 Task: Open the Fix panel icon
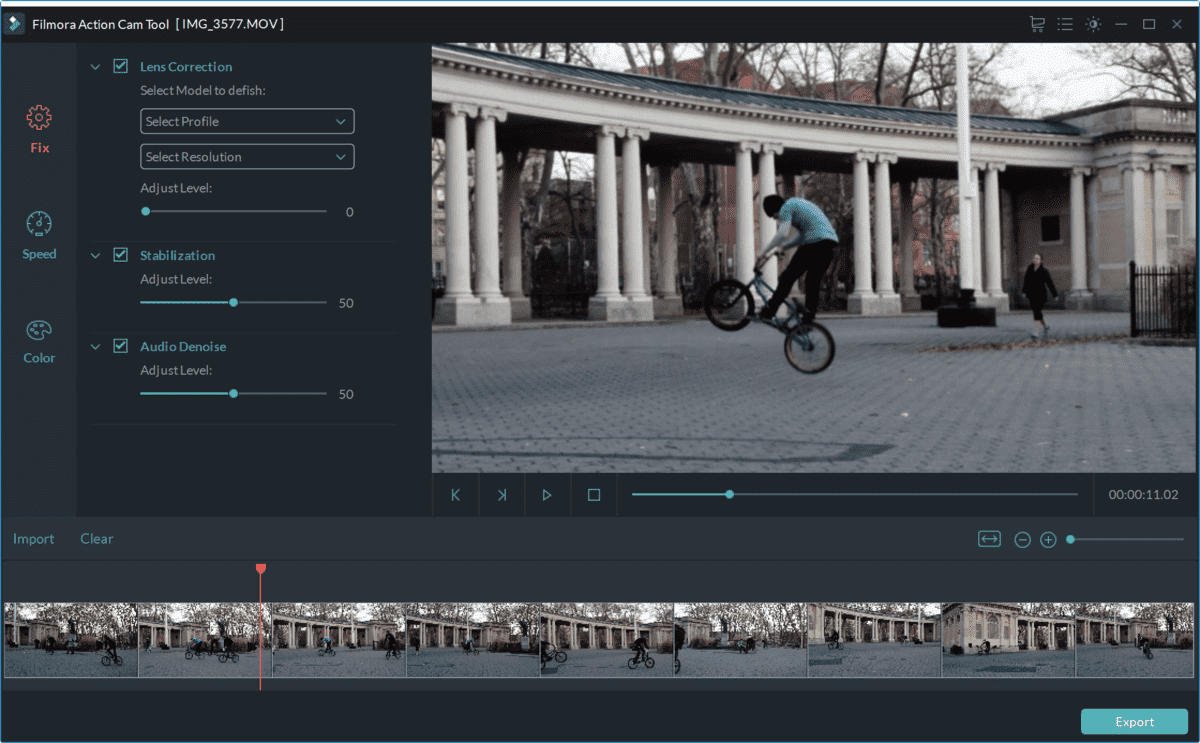(x=39, y=118)
